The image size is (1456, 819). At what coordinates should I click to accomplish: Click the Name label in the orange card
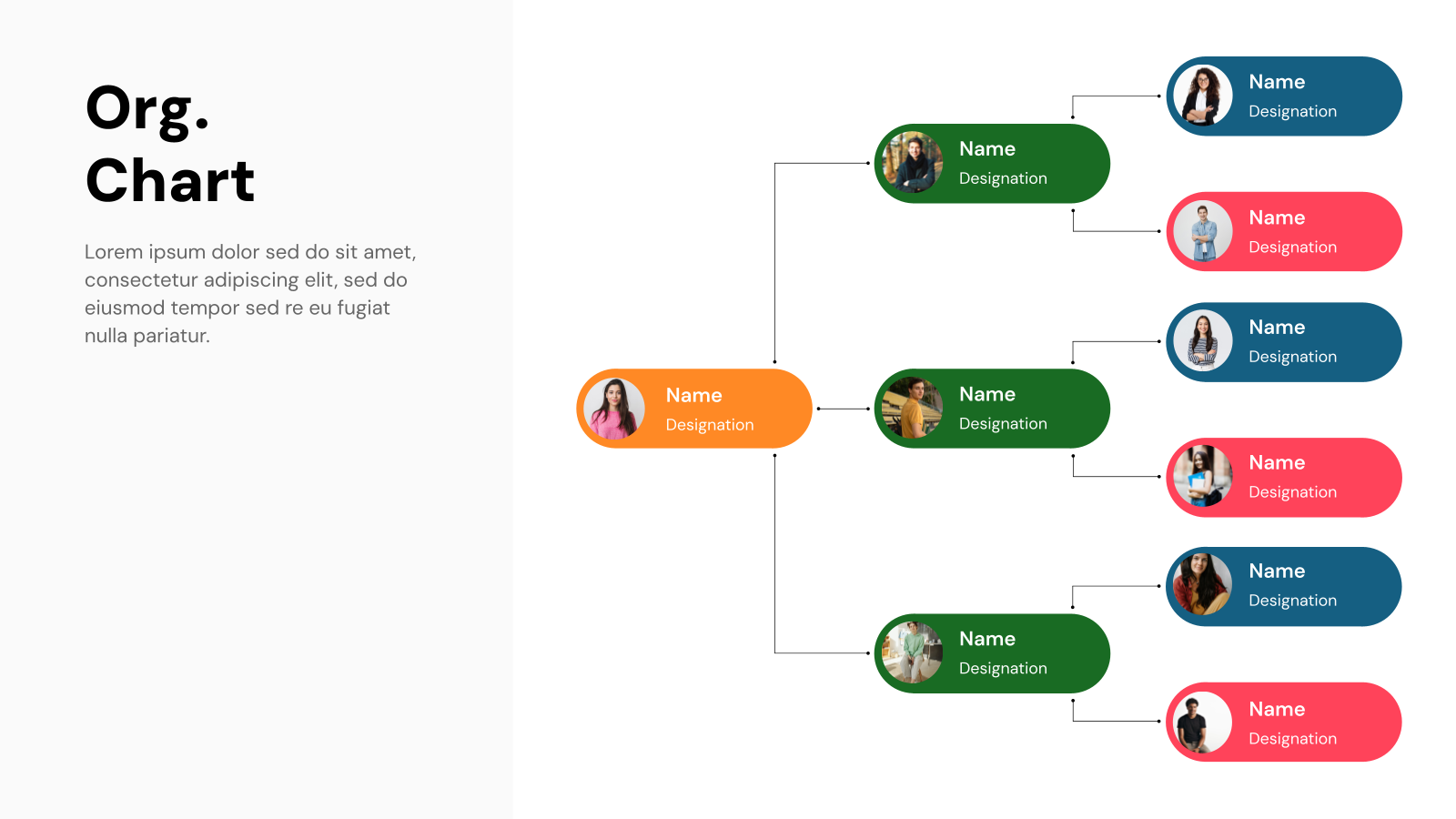click(693, 395)
